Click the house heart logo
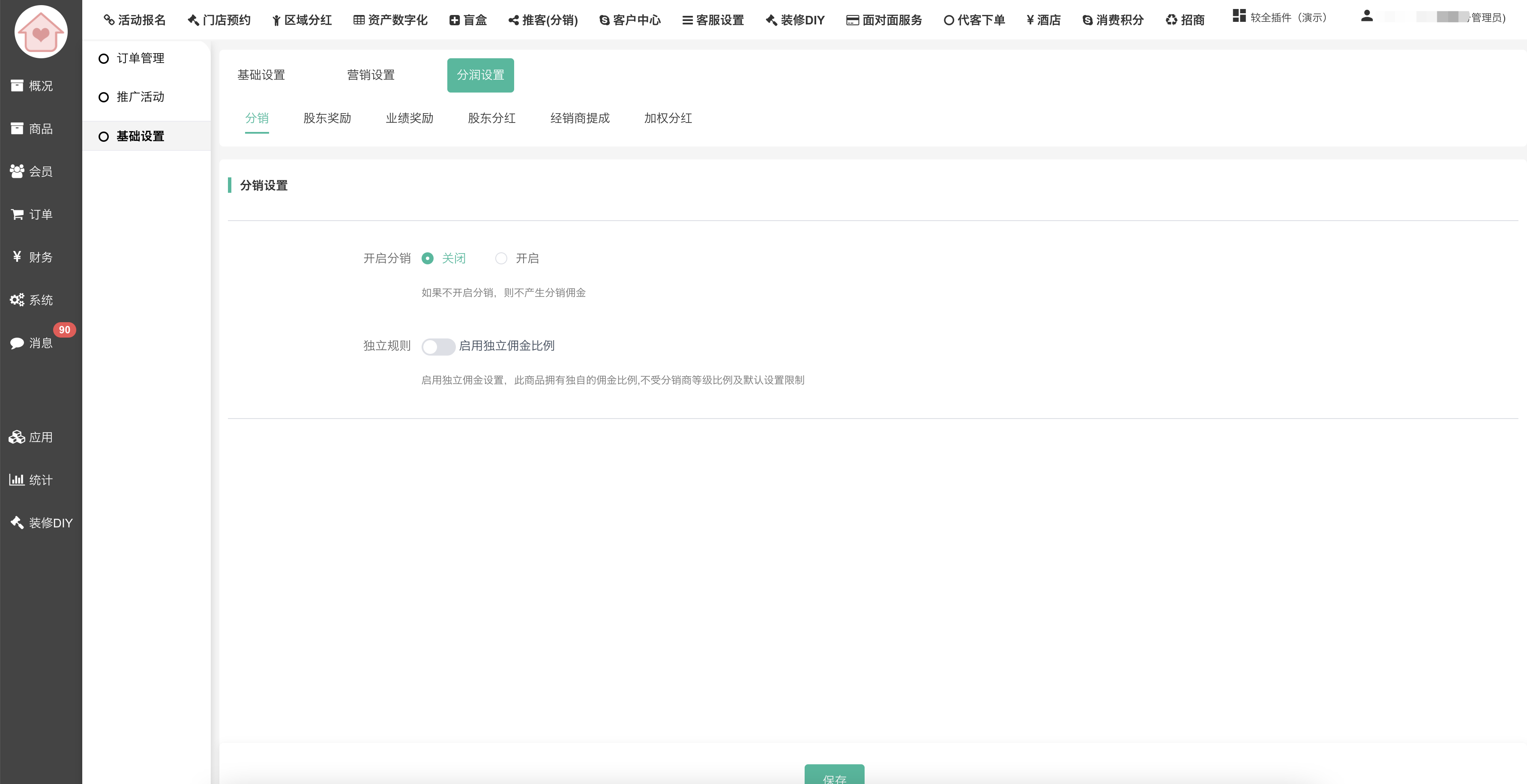 (x=40, y=32)
